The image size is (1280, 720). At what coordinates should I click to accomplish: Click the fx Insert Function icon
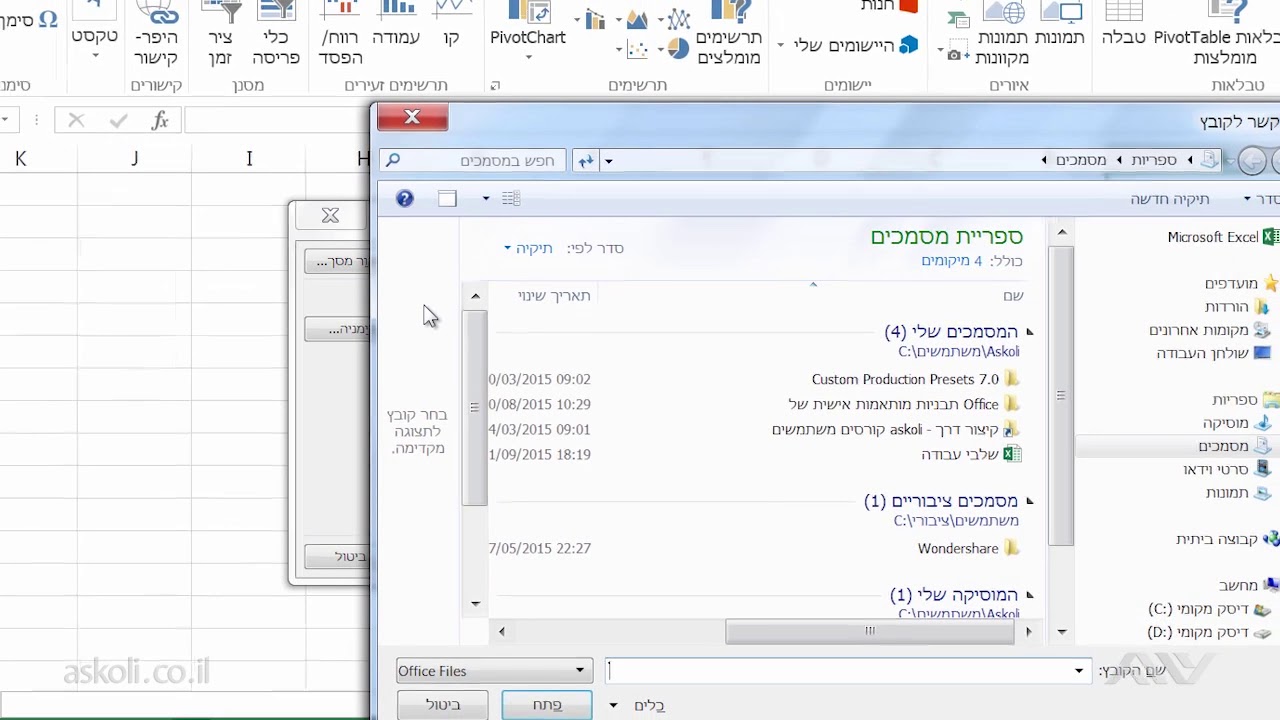coord(160,121)
